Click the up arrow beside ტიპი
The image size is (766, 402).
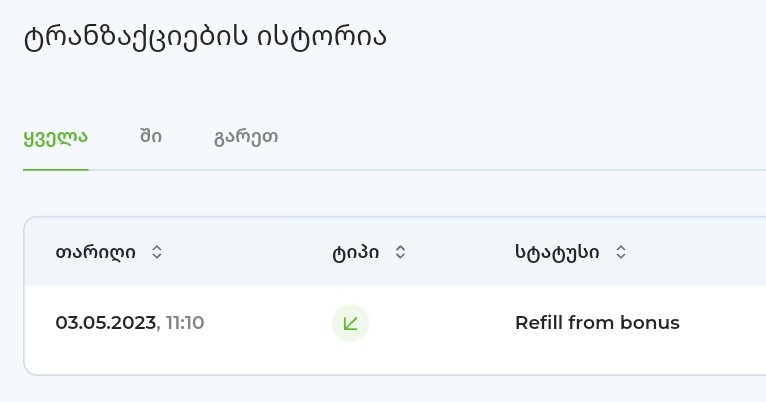point(400,247)
